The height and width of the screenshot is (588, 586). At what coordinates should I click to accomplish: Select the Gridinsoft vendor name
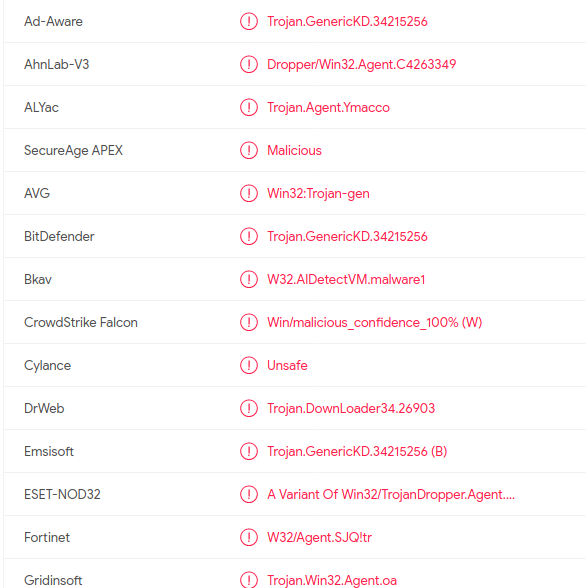pyautogui.click(x=53, y=580)
